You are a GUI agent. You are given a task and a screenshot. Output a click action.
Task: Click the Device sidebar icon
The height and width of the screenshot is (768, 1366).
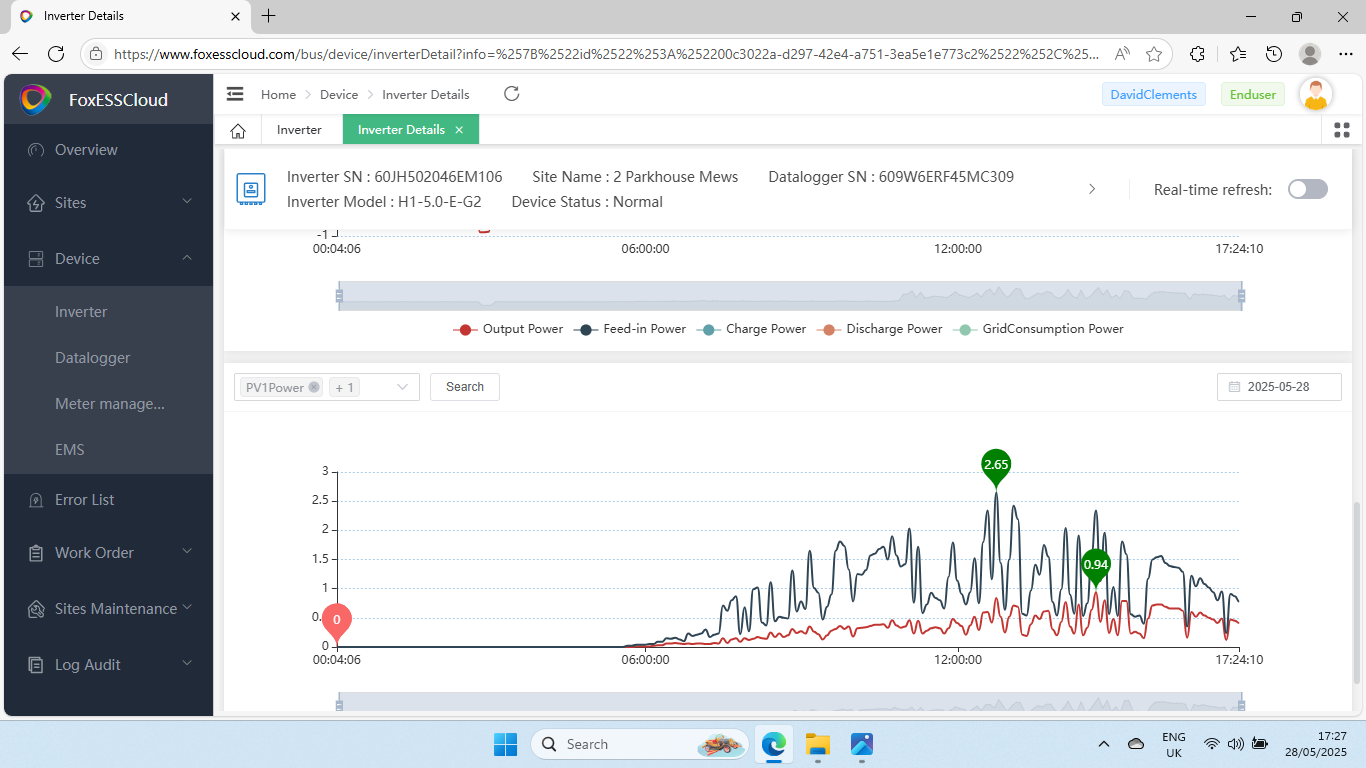pyautogui.click(x=36, y=259)
